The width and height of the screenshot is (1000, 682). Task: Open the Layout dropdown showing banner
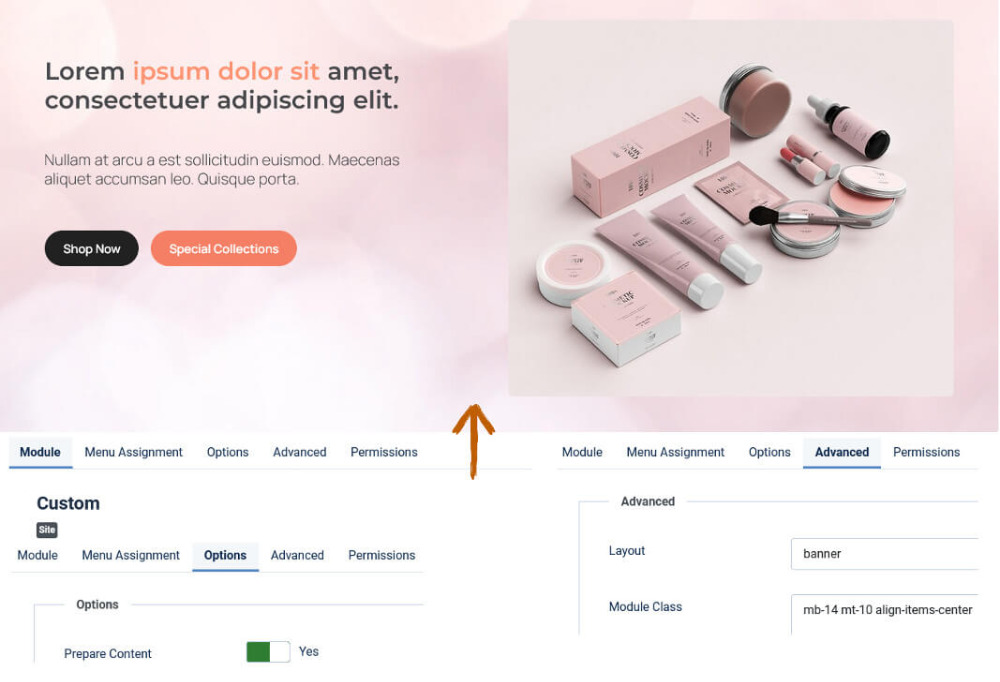884,554
